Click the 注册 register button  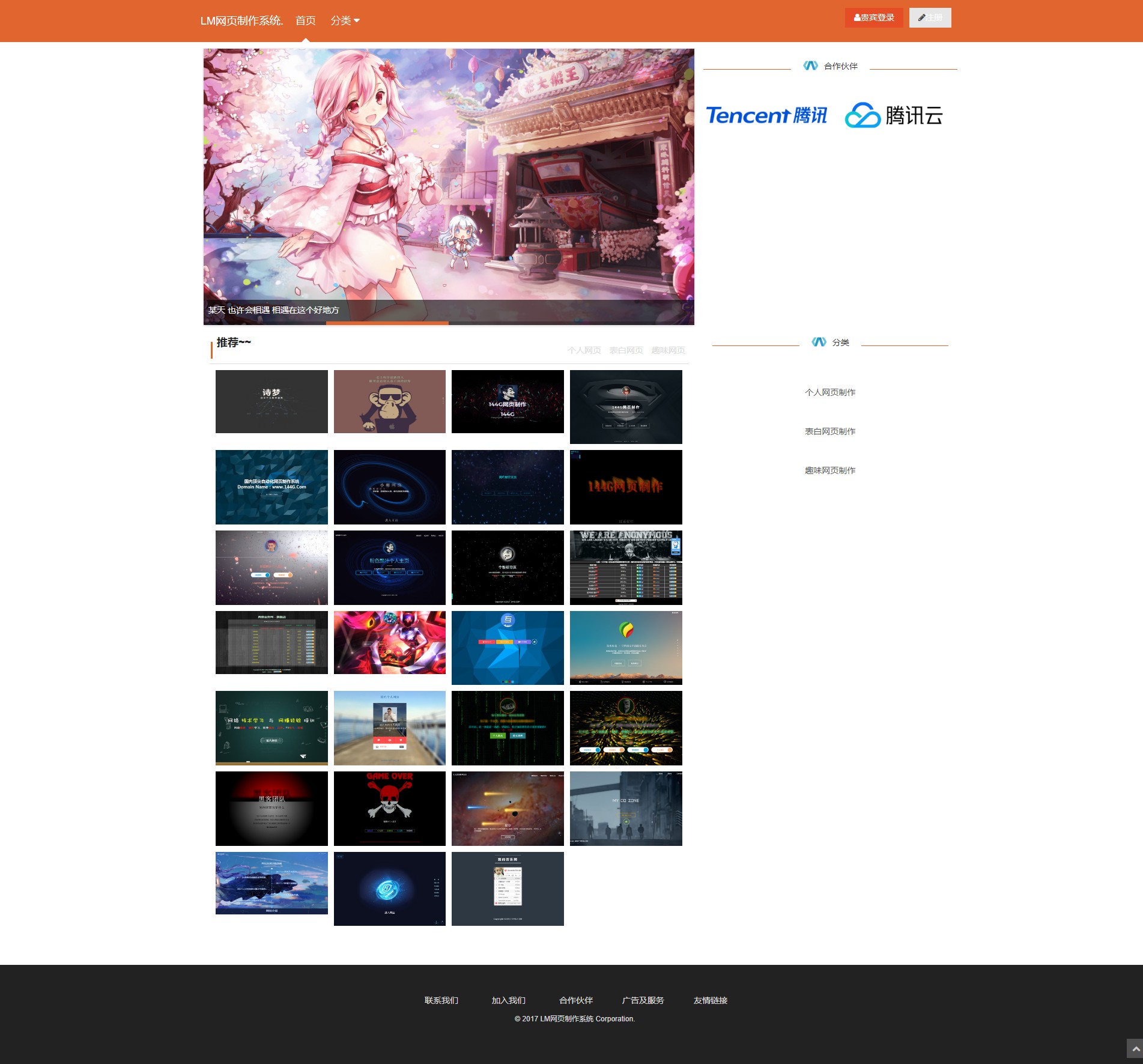930,18
